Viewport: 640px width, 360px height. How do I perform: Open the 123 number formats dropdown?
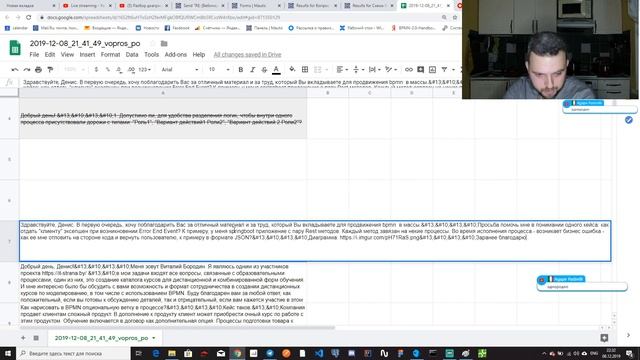(x=144, y=70)
